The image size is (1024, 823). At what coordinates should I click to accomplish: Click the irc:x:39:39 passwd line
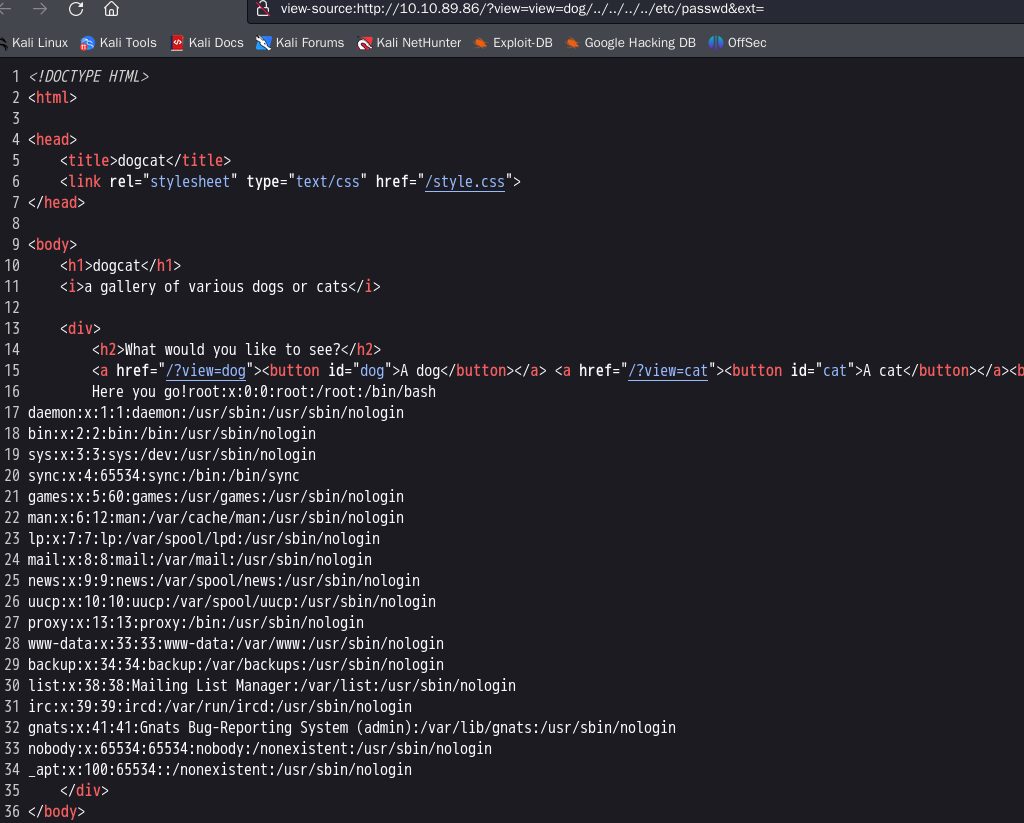click(x=220, y=707)
